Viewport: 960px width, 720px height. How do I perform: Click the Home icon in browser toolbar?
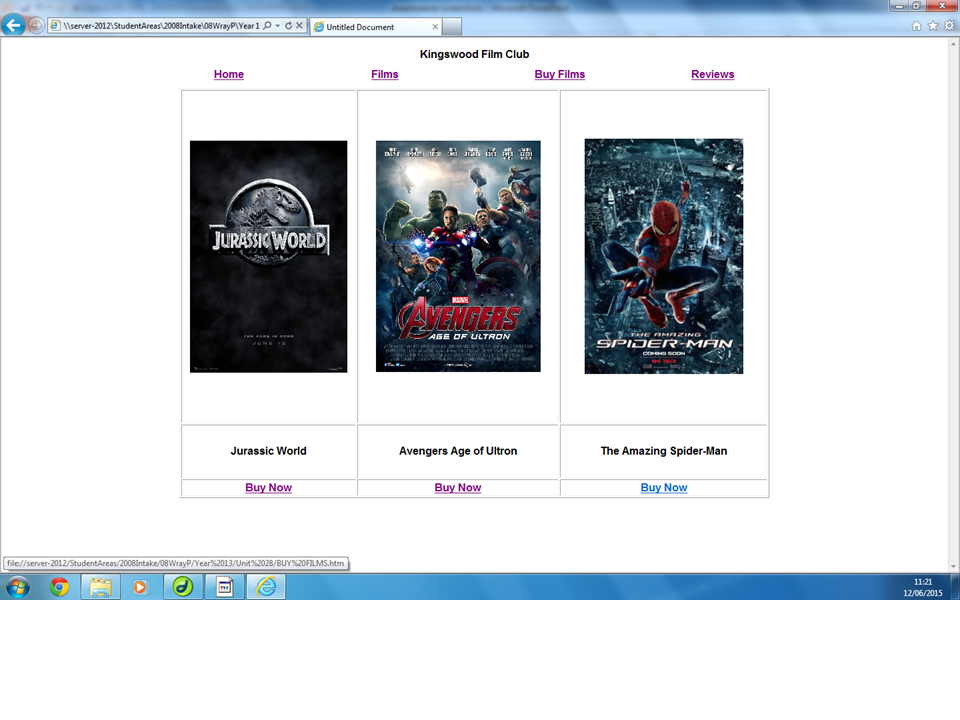[917, 26]
